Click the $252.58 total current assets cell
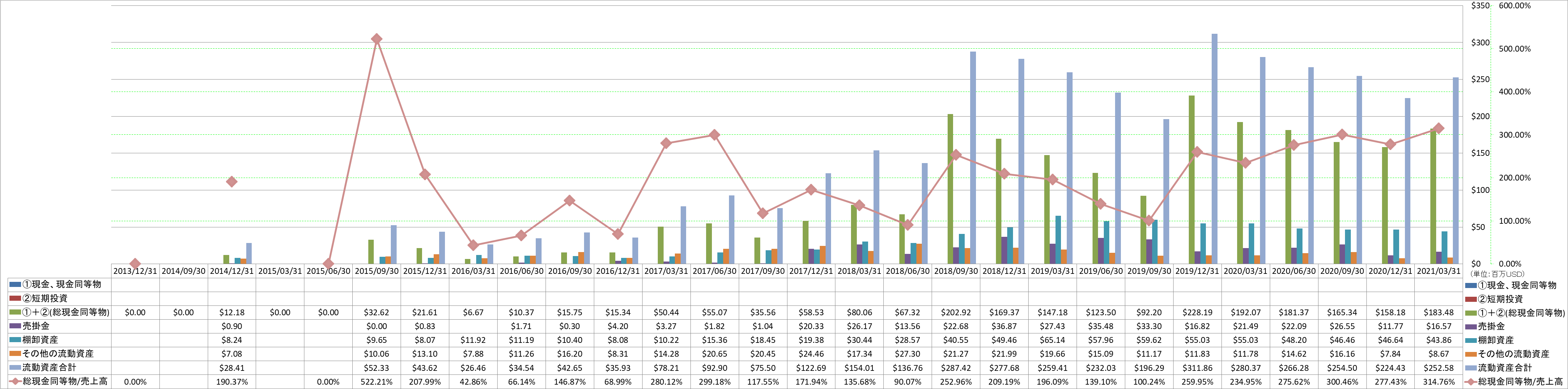 [1439, 368]
